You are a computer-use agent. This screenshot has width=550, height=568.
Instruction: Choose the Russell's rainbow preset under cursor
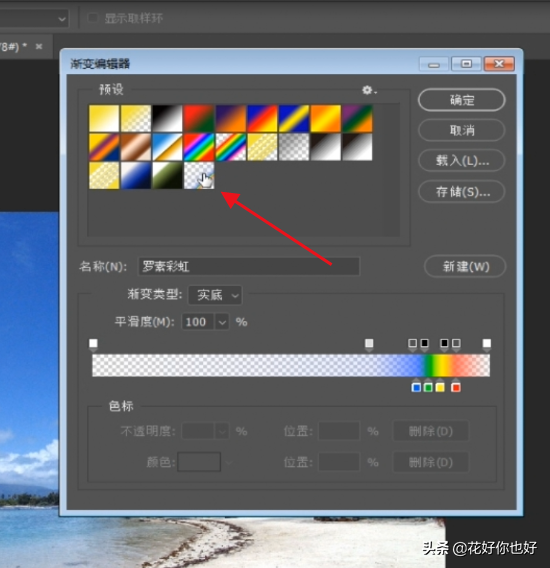coord(199,175)
